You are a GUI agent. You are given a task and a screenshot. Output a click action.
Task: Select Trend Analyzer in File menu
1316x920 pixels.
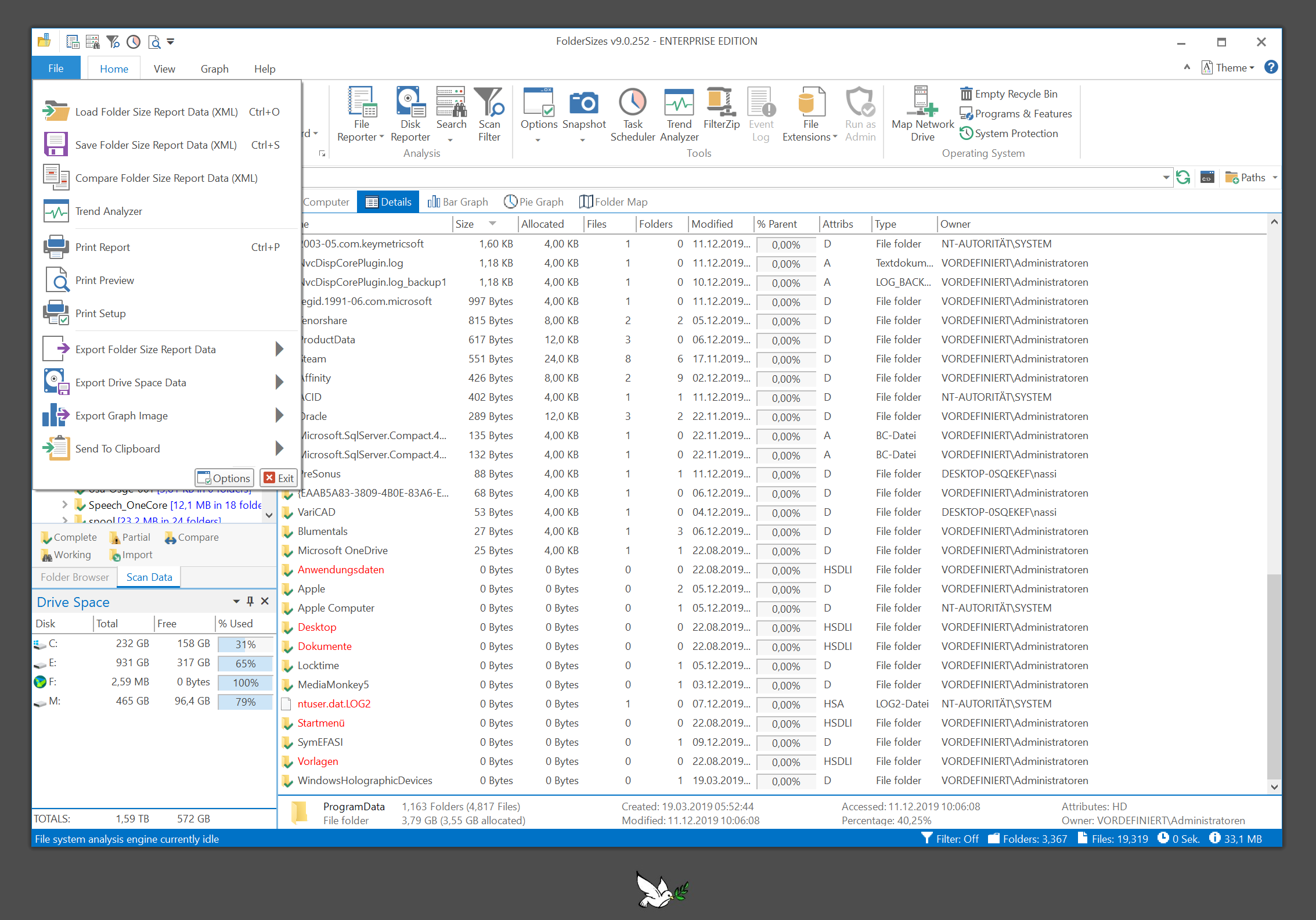click(x=165, y=211)
